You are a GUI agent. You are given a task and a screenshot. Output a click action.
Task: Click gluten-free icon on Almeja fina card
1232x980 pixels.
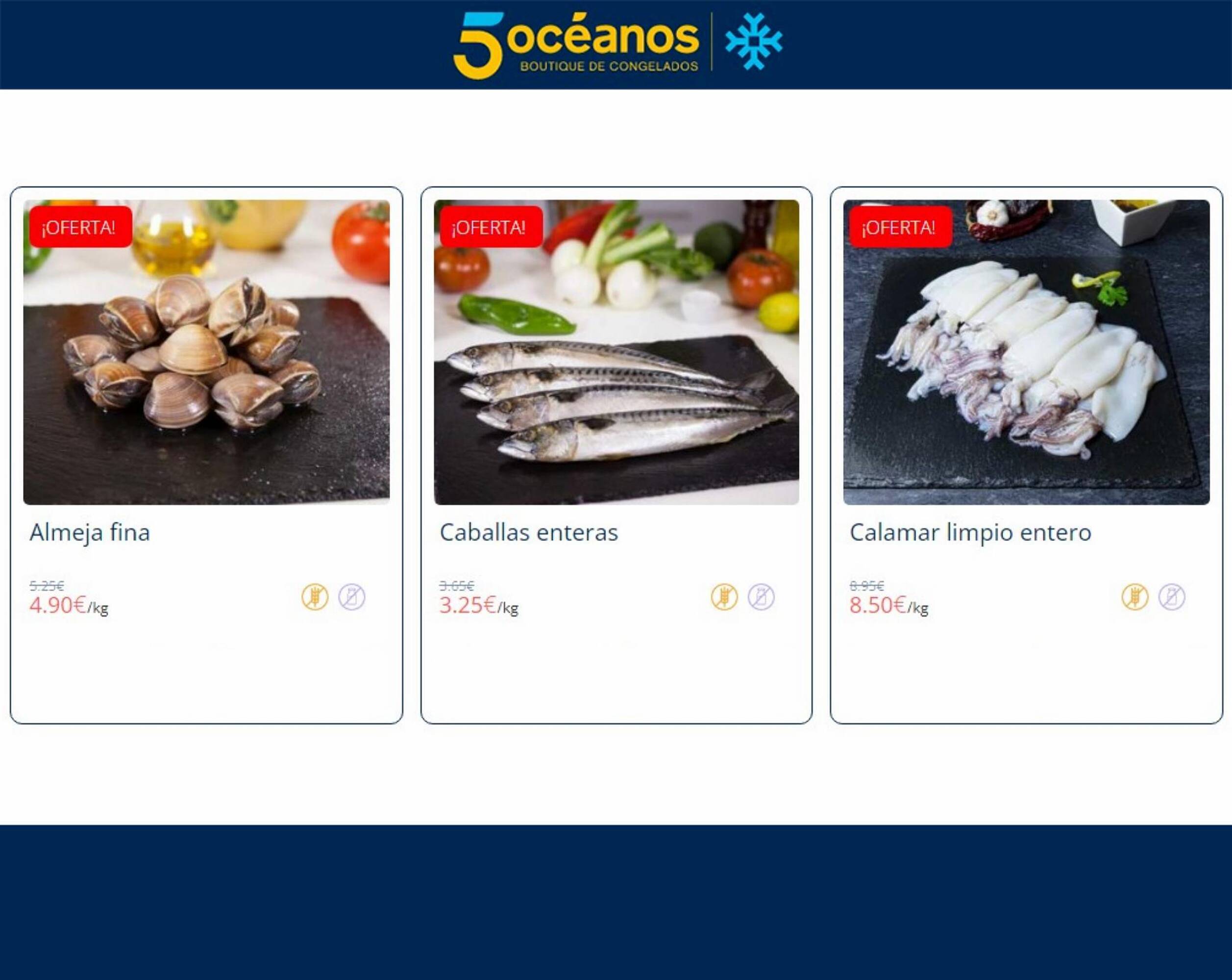[x=315, y=597]
